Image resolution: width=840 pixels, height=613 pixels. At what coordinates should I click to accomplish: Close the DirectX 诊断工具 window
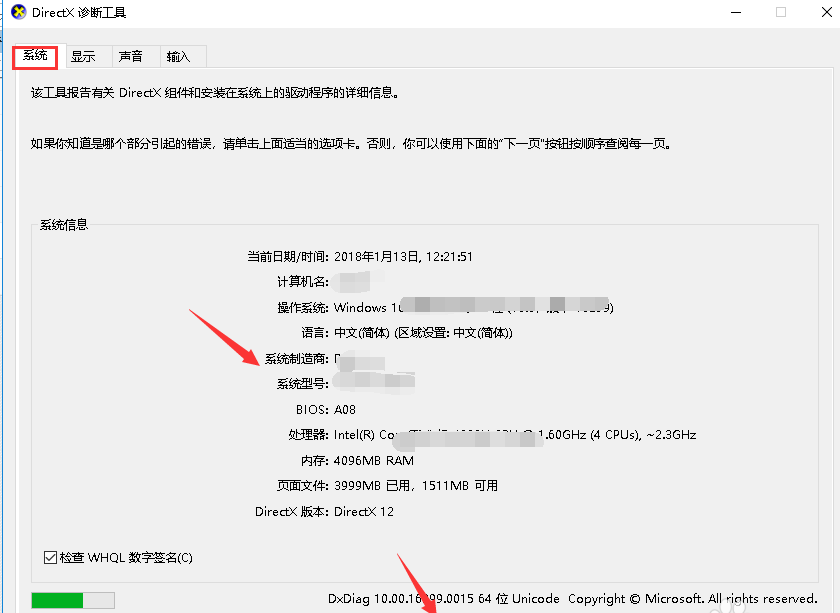pyautogui.click(x=827, y=12)
